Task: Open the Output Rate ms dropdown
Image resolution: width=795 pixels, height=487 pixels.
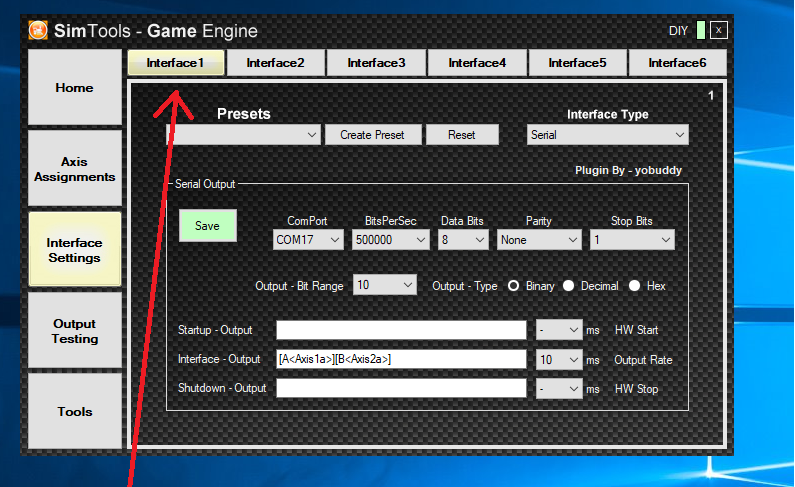Action: click(559, 360)
